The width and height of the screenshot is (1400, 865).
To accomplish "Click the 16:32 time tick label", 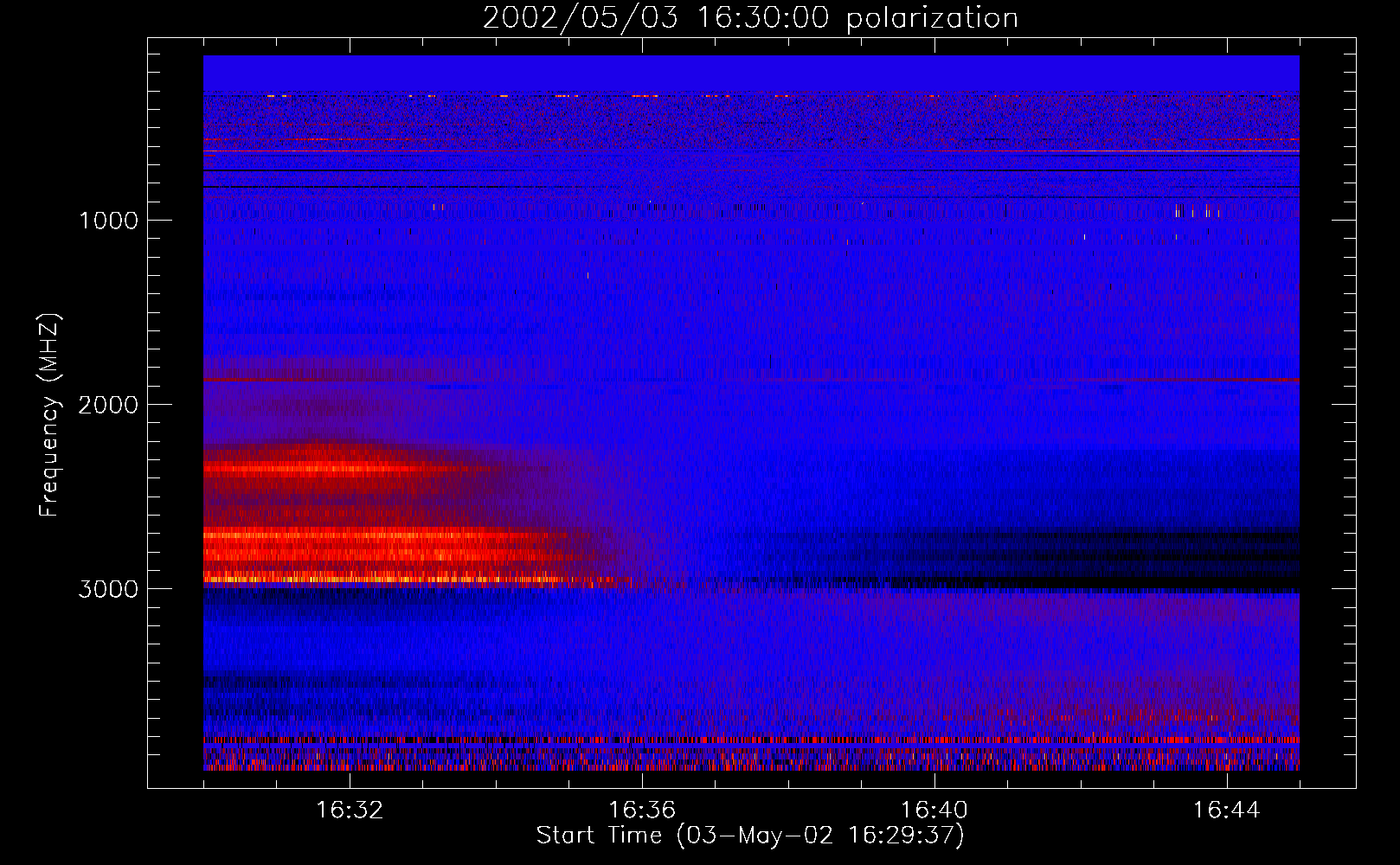I will pos(350,811).
